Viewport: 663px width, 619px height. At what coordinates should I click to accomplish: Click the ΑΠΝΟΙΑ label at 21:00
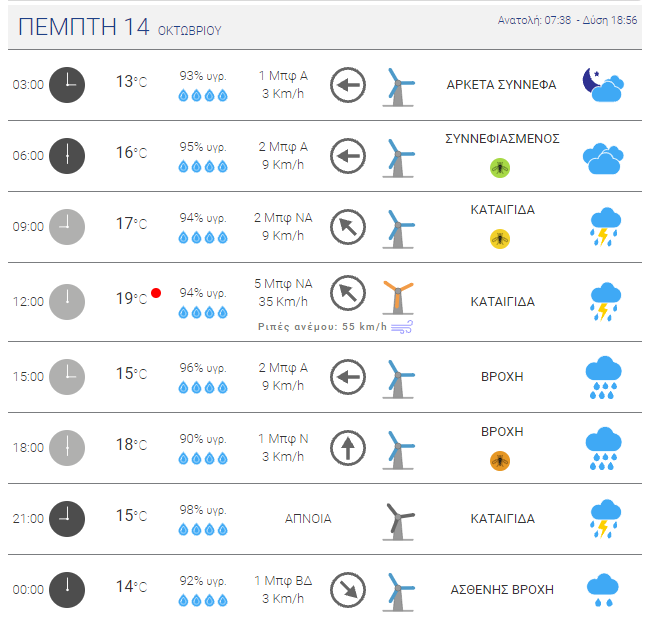pos(308,519)
